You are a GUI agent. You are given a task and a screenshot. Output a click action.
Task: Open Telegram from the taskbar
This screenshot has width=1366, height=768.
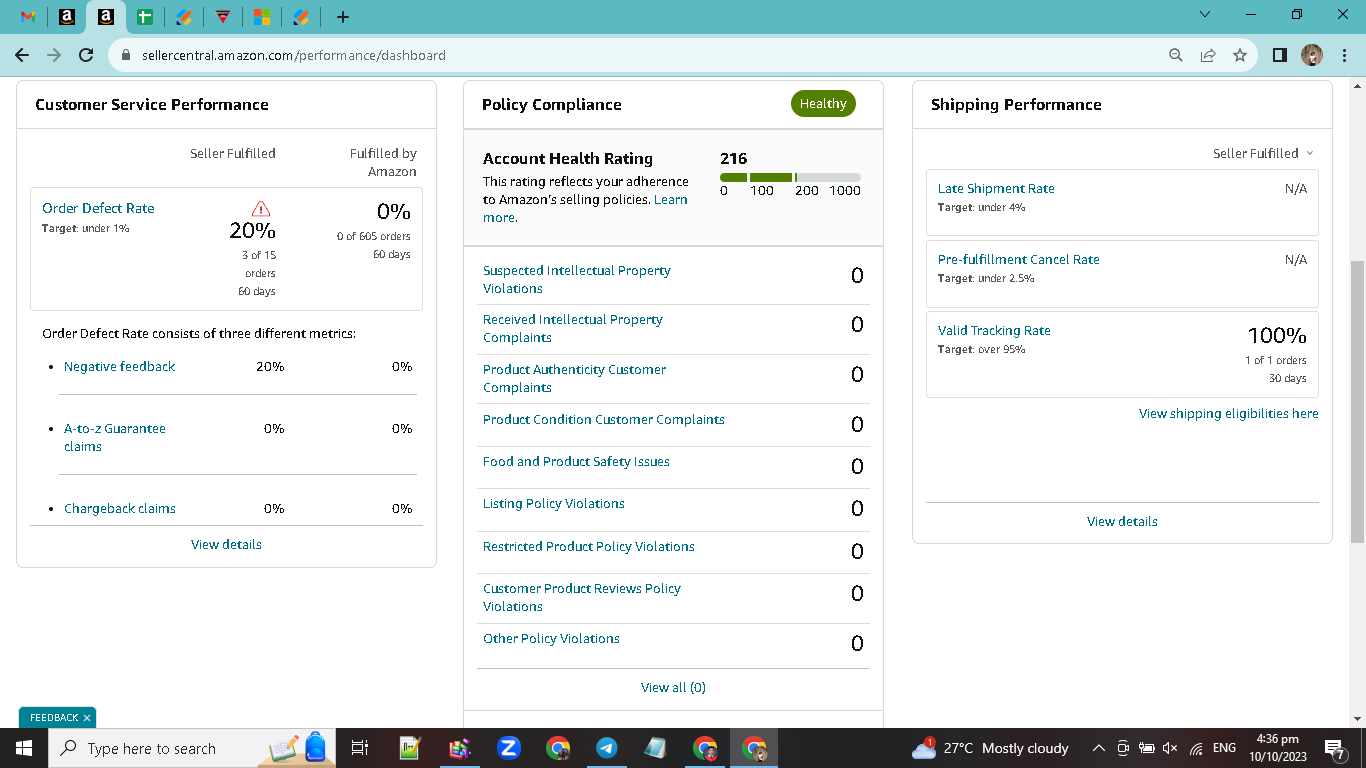point(607,748)
